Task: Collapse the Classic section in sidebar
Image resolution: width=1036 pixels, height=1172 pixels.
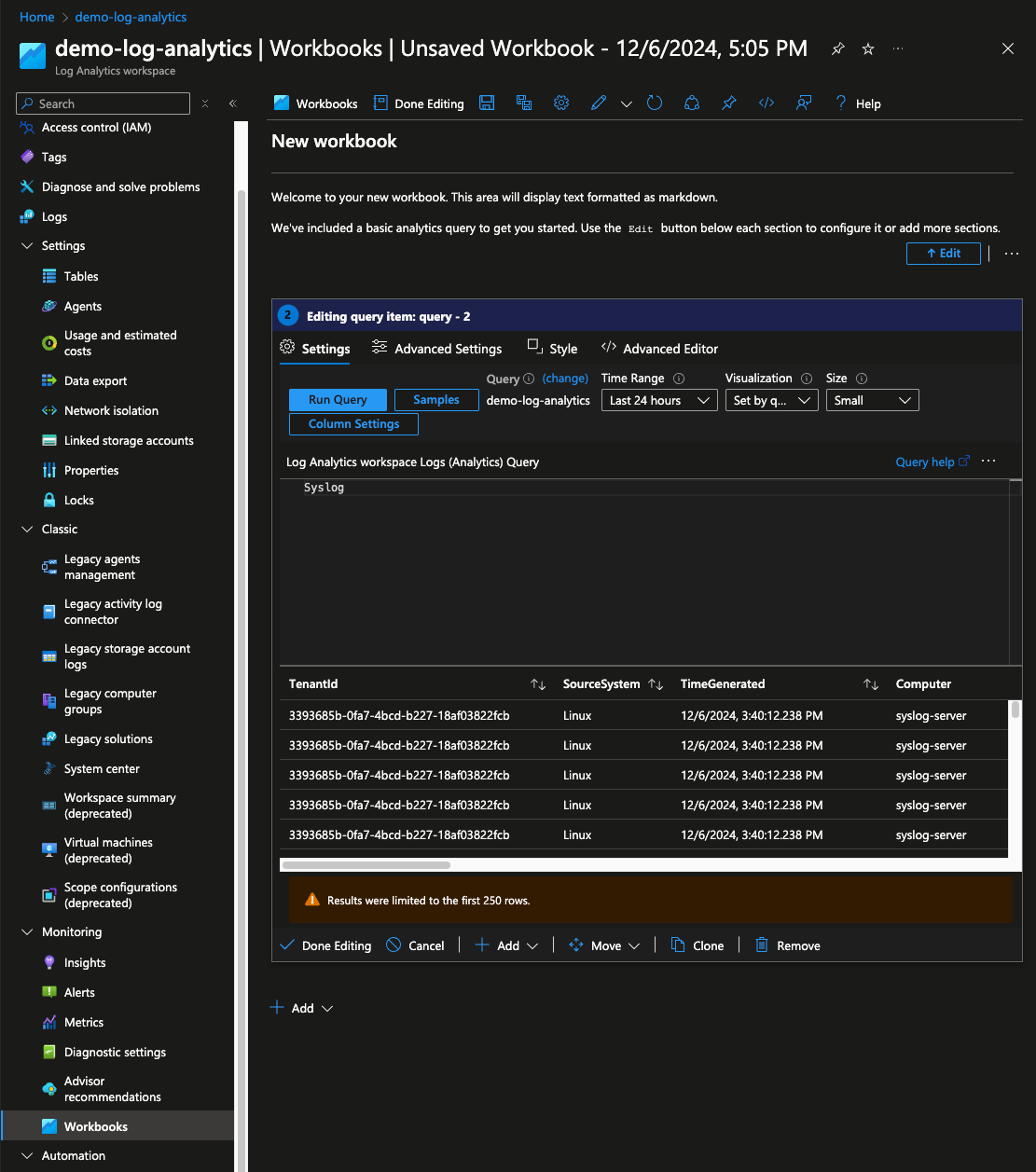Action: coord(27,530)
